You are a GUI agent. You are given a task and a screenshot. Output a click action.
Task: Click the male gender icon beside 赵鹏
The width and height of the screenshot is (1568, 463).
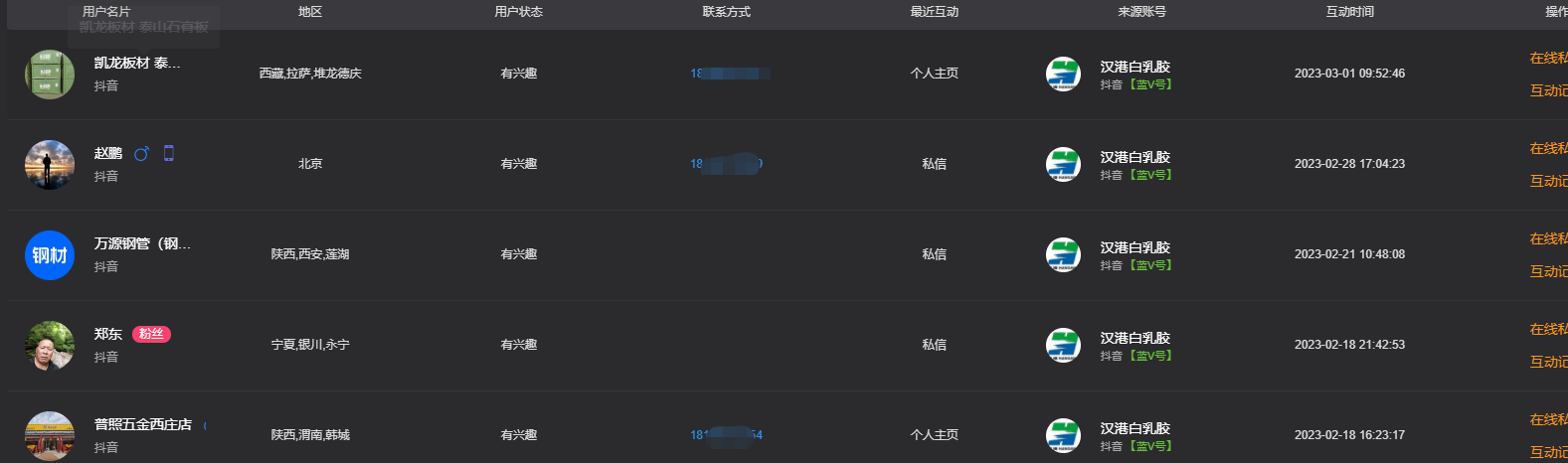(x=141, y=153)
